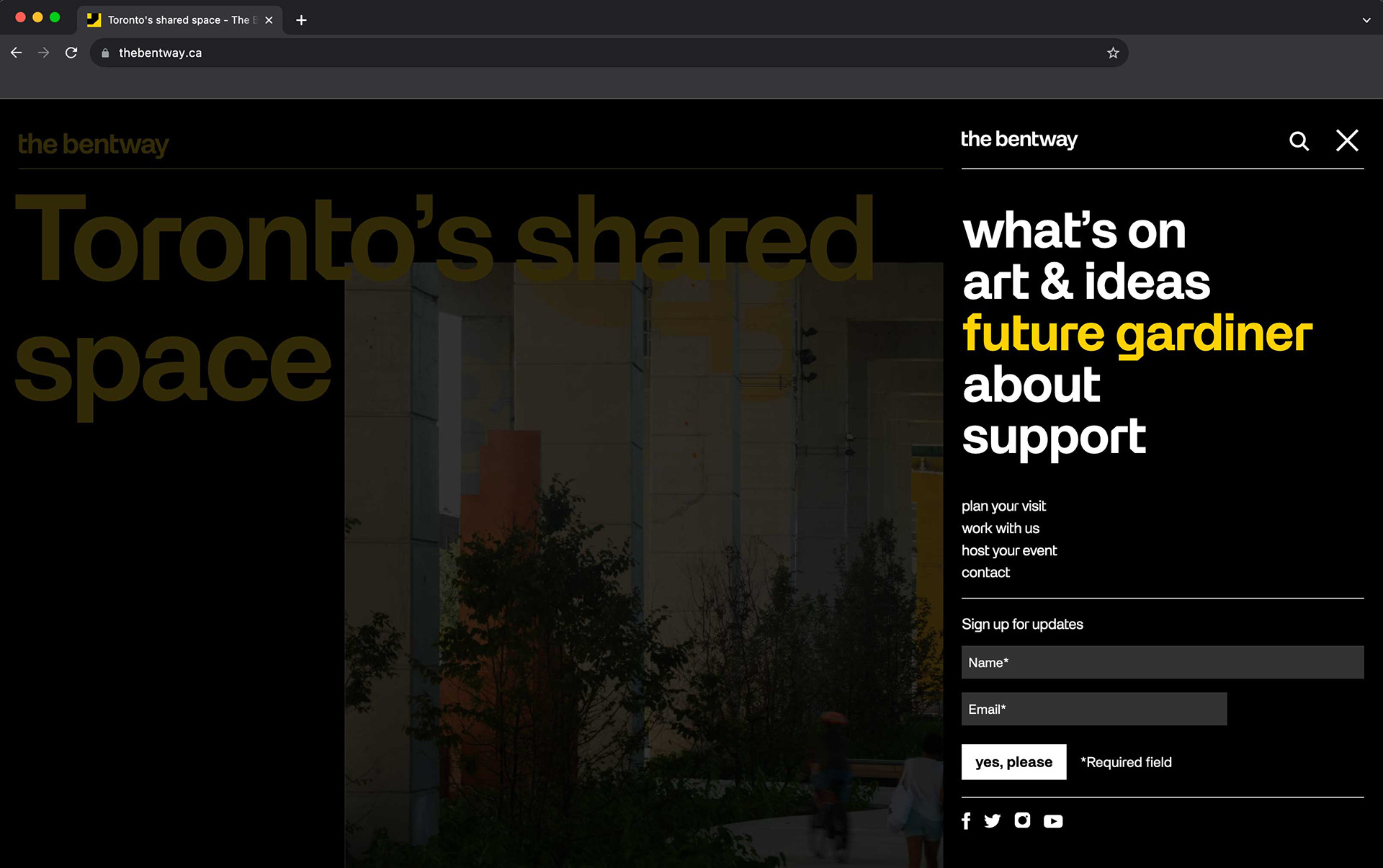Viewport: 1383px width, 868px height.
Task: Select the Toronto's shared space tab
Action: (180, 20)
